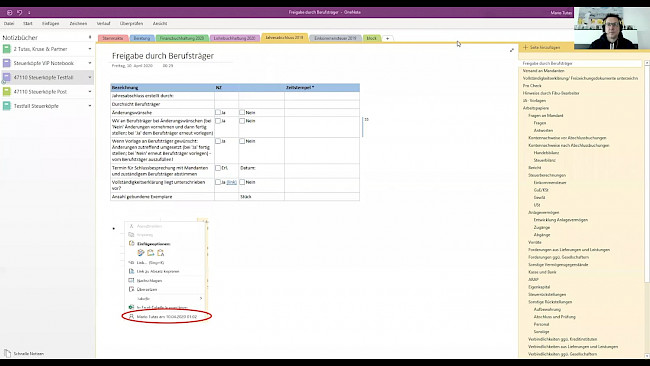
Task: Click Seite hinzufügen button
Action: (x=542, y=47)
